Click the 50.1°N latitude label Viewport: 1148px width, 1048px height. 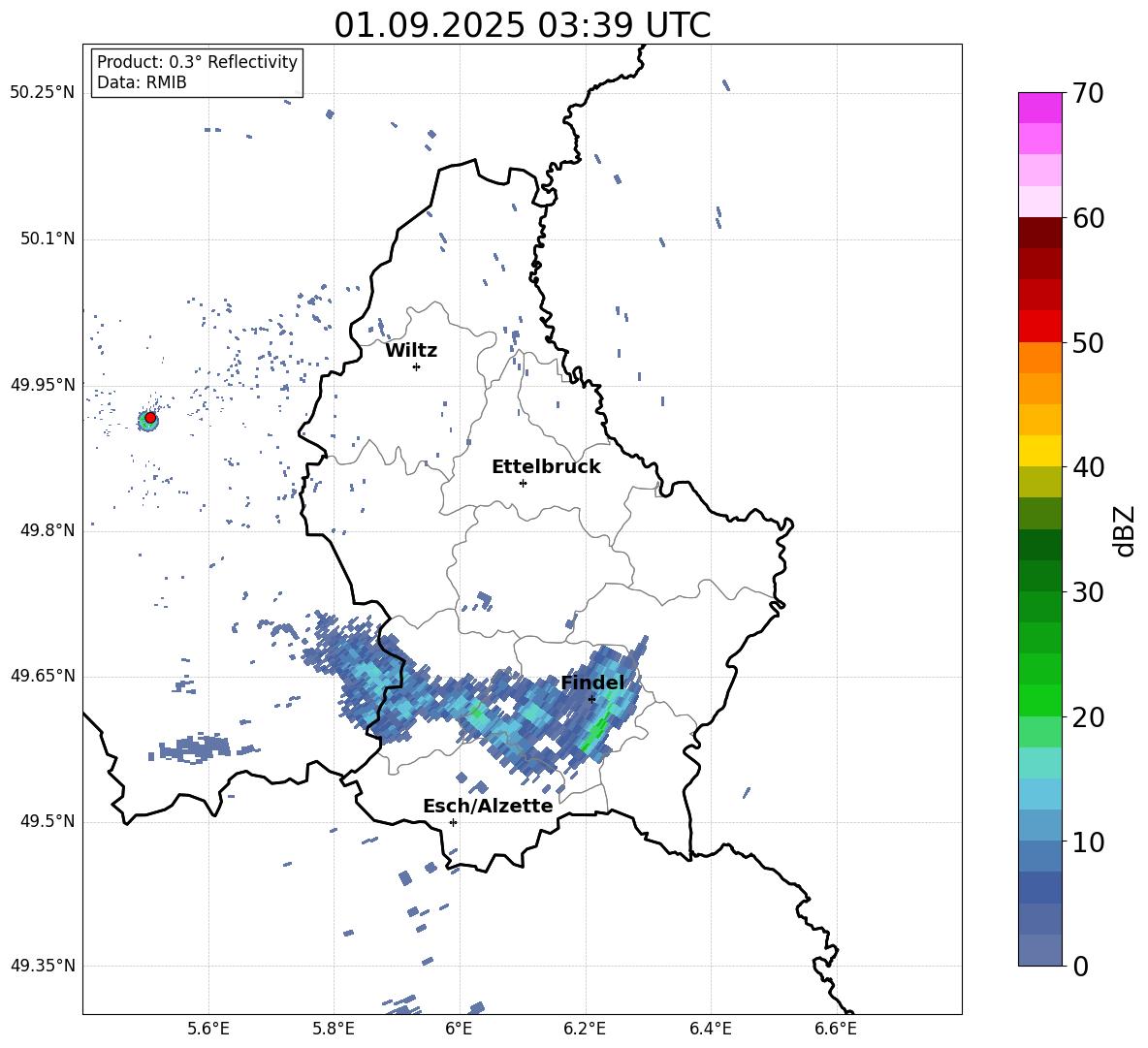(x=47, y=238)
